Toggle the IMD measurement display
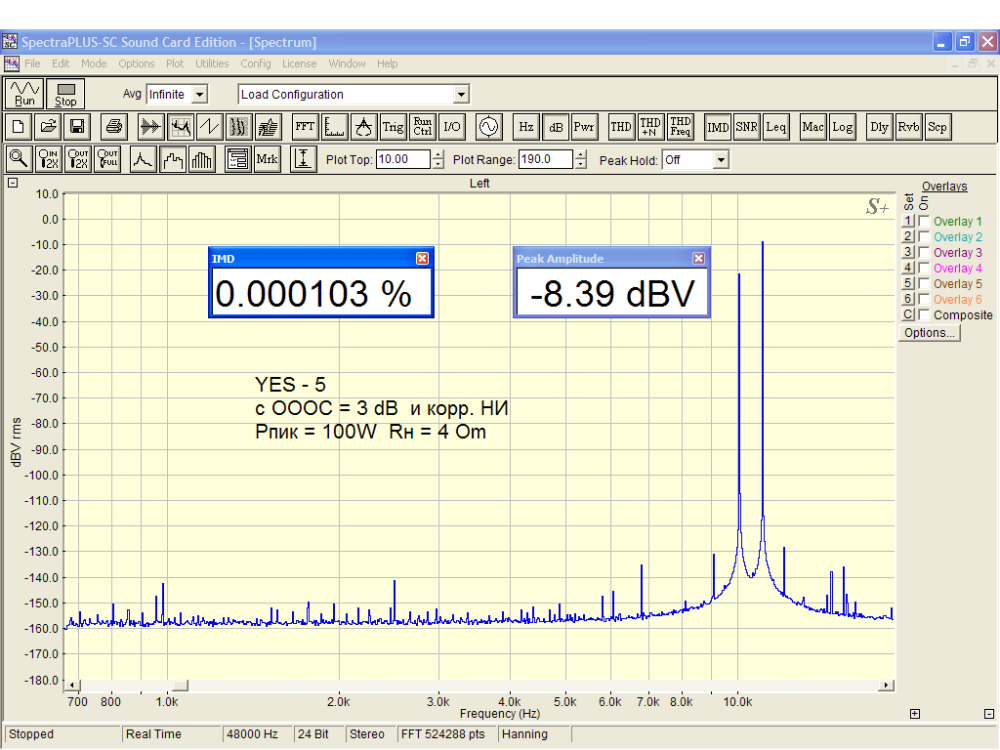The height and width of the screenshot is (750, 1000). 718,127
